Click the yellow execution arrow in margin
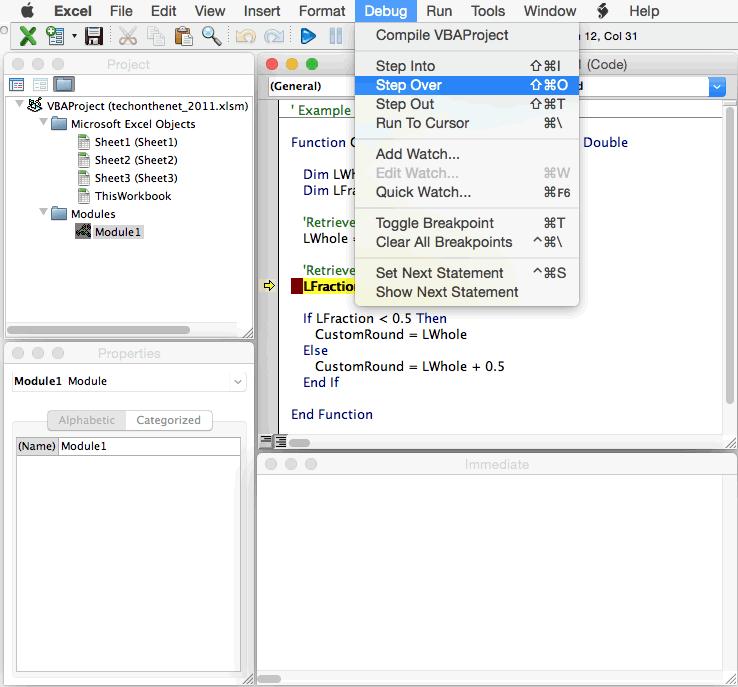This screenshot has width=738, height=687. (269, 286)
